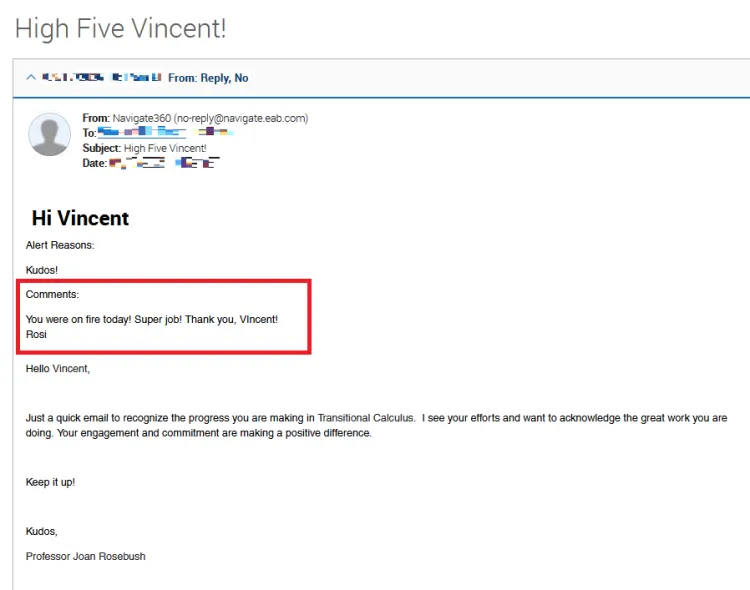Image resolution: width=750 pixels, height=590 pixels.
Task: Click the "You were on fire today!" comment
Action: (152, 319)
